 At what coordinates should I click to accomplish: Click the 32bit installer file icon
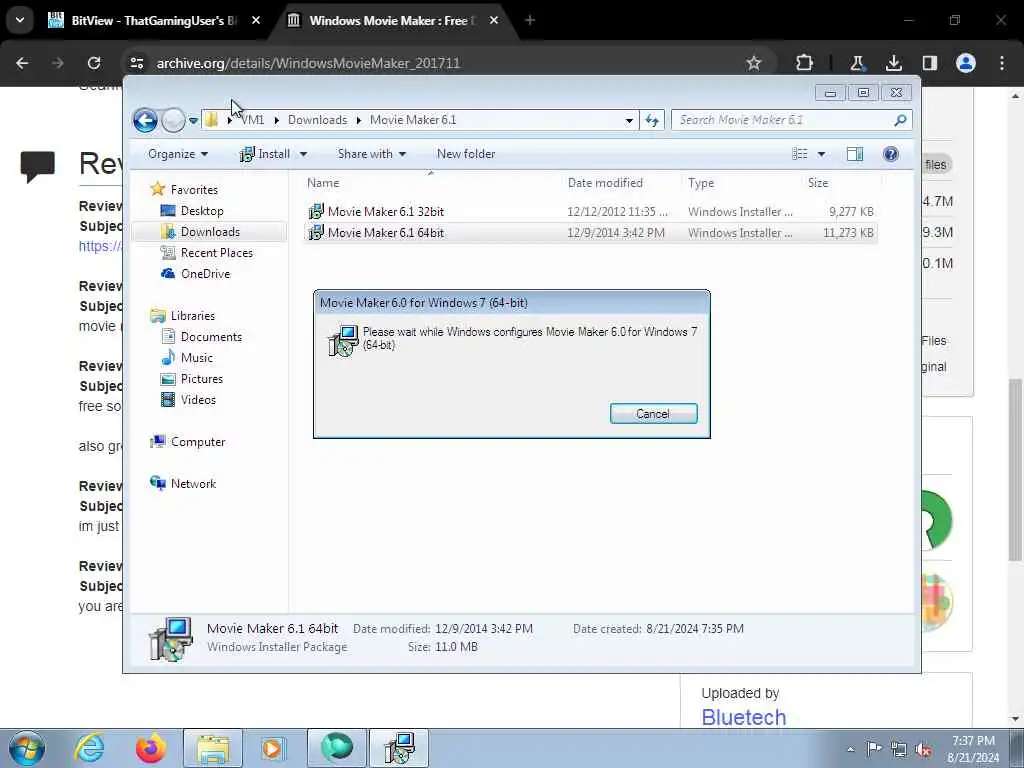(316, 212)
